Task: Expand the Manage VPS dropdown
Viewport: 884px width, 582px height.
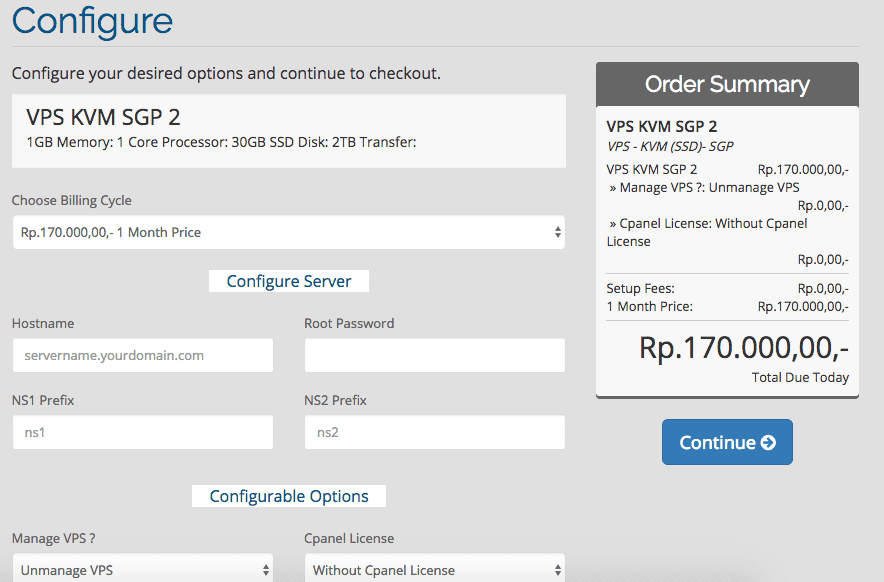Action: pyautogui.click(x=142, y=569)
